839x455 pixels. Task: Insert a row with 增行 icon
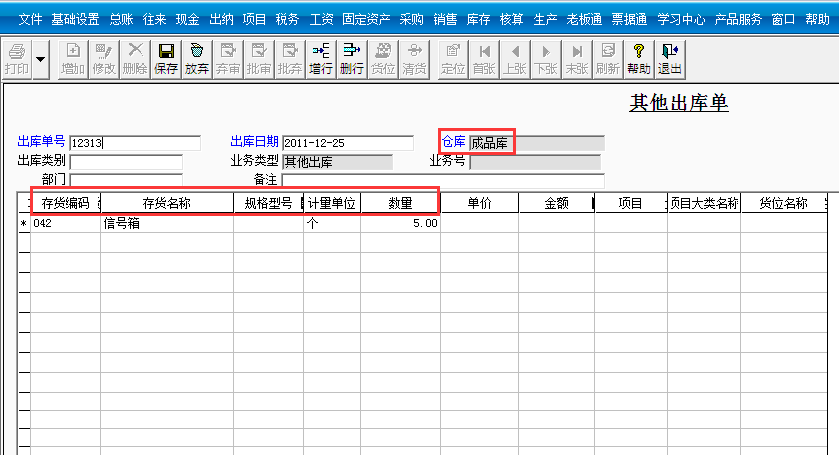click(321, 58)
